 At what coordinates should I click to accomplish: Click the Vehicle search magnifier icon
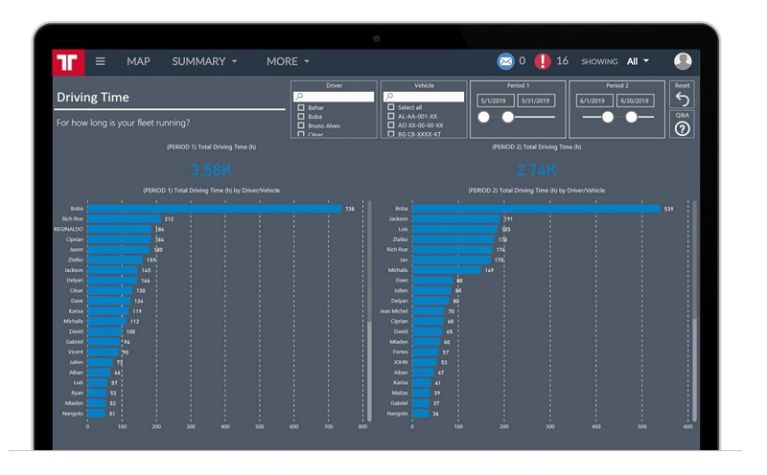389,96
